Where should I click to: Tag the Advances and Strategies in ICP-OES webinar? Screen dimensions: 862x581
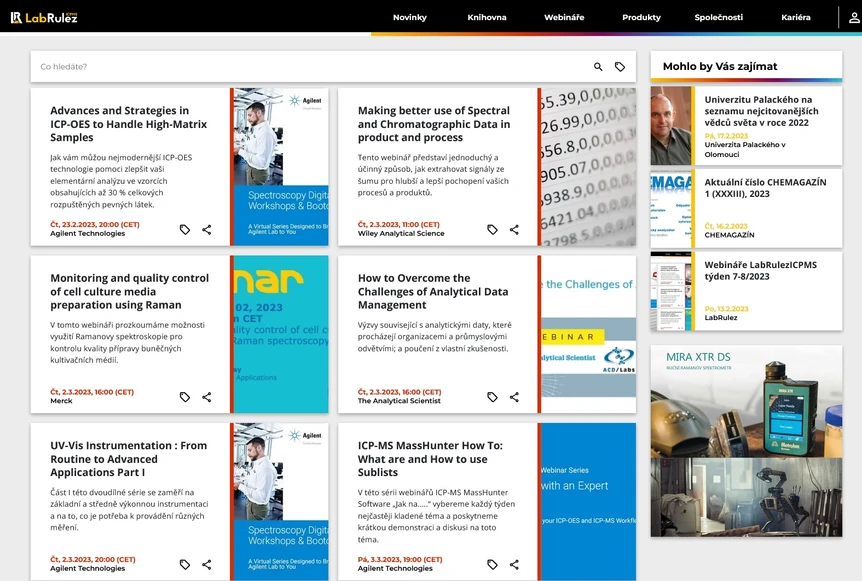(x=185, y=229)
